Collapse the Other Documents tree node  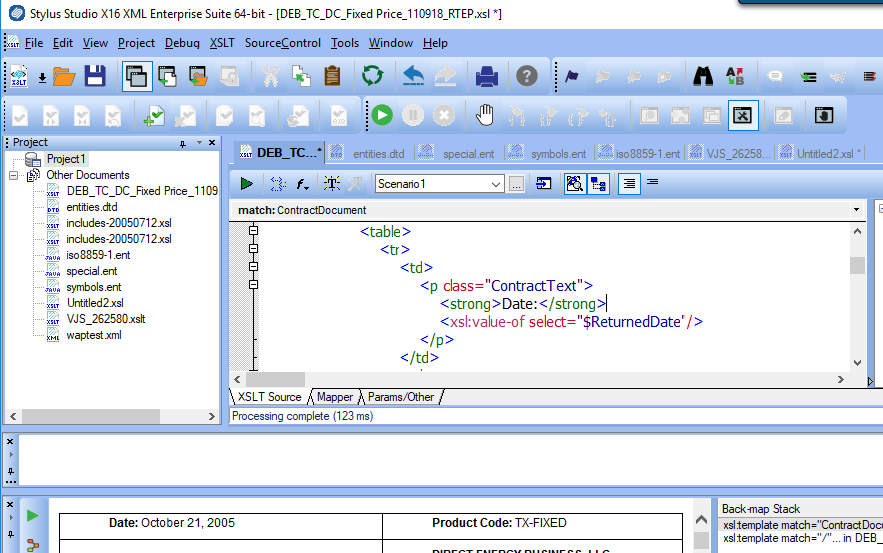click(15, 175)
